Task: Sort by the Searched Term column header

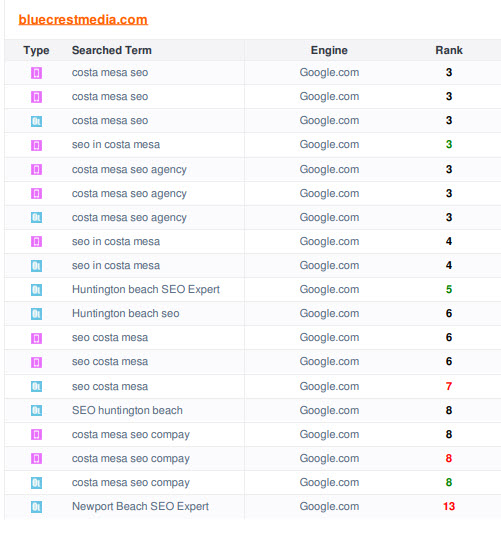Action: pos(112,51)
